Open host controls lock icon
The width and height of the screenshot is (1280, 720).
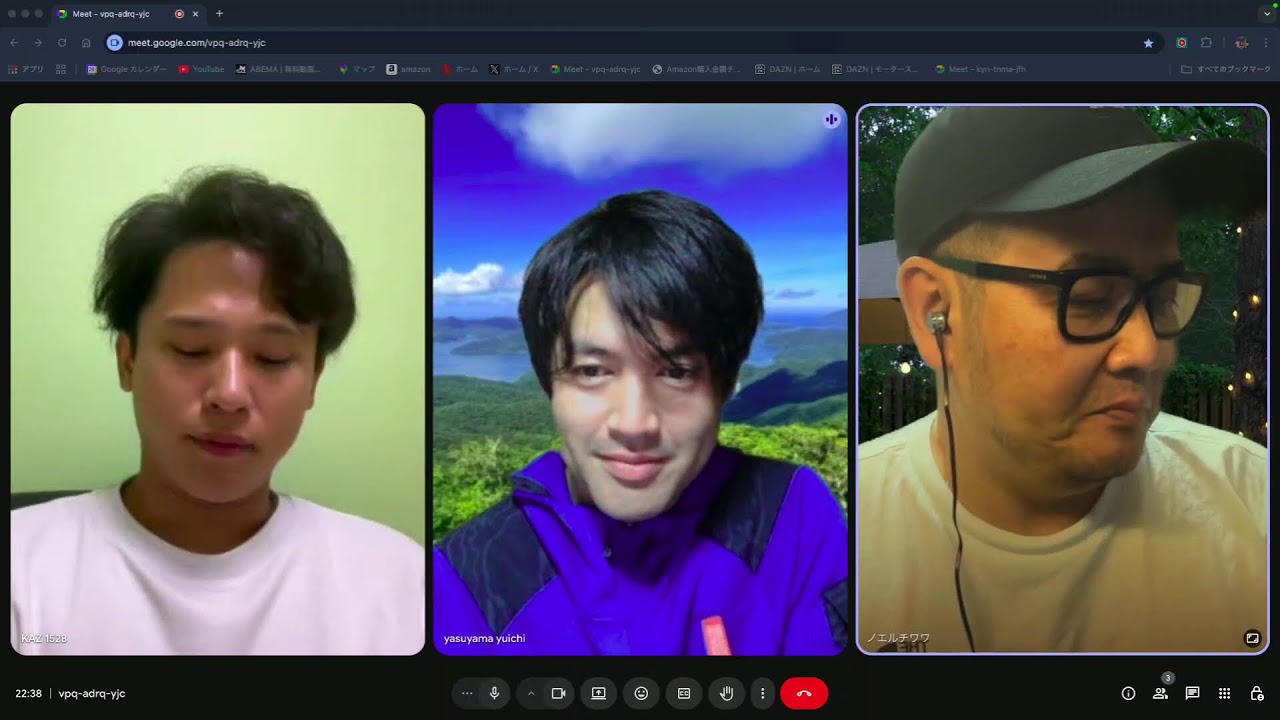pyautogui.click(x=1257, y=693)
